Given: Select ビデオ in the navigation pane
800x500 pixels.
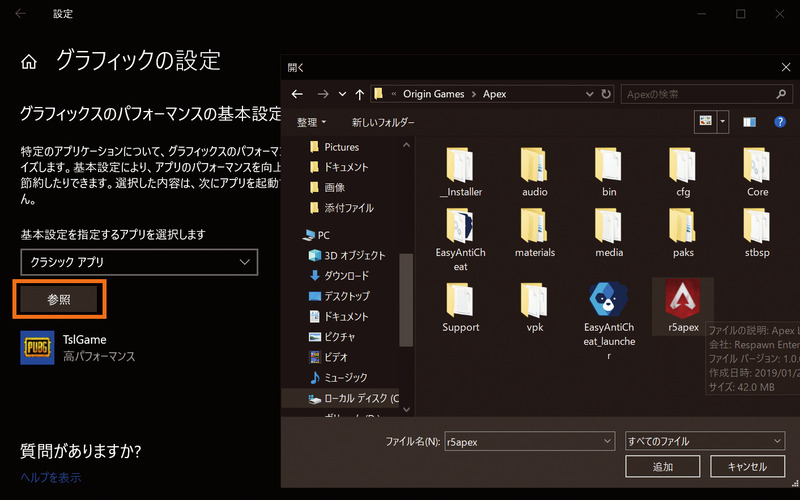Looking at the screenshot, I should tap(328, 357).
